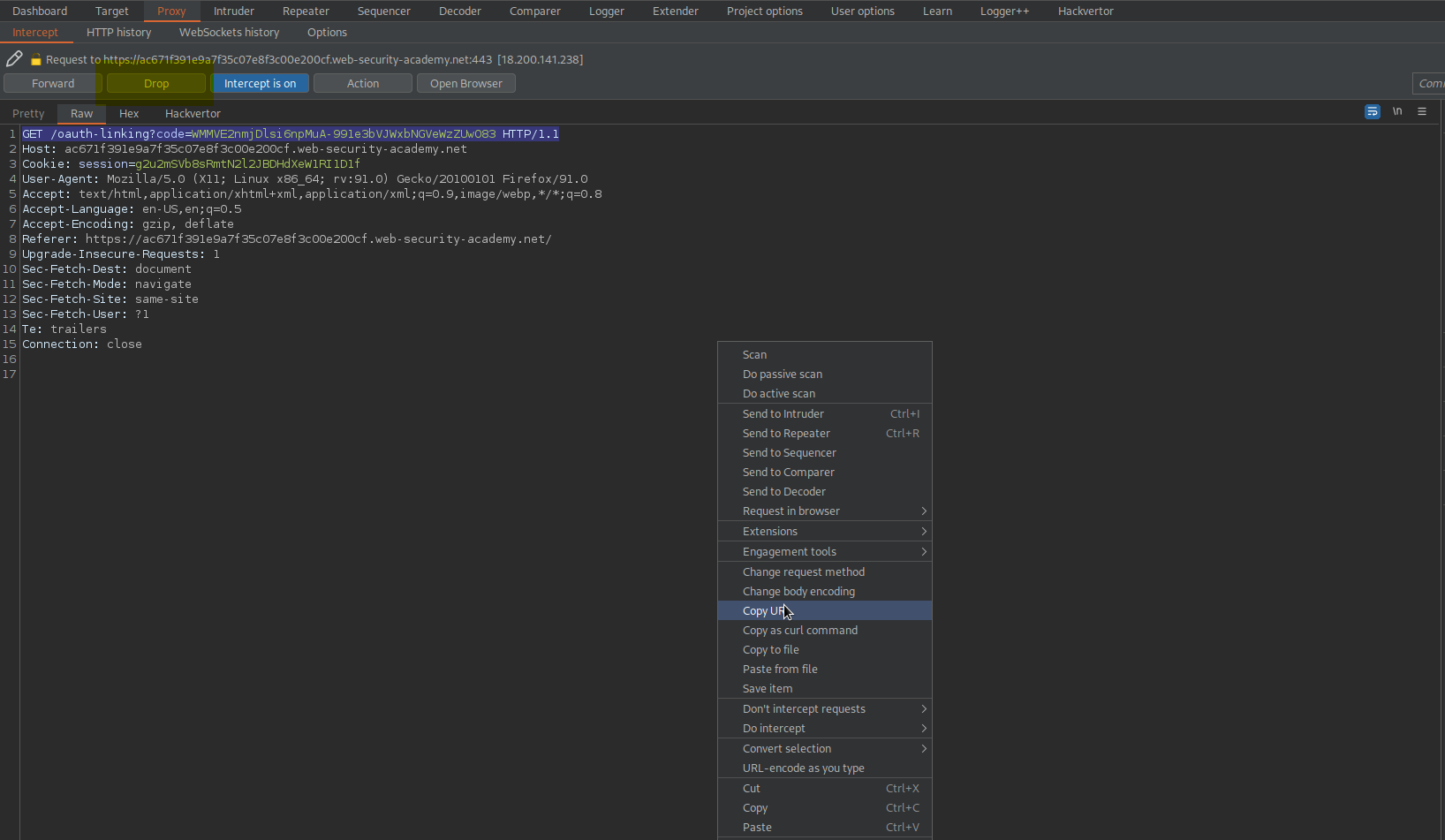The width and height of the screenshot is (1445, 840).
Task: Choose Send to Decoder
Action: click(x=825, y=491)
